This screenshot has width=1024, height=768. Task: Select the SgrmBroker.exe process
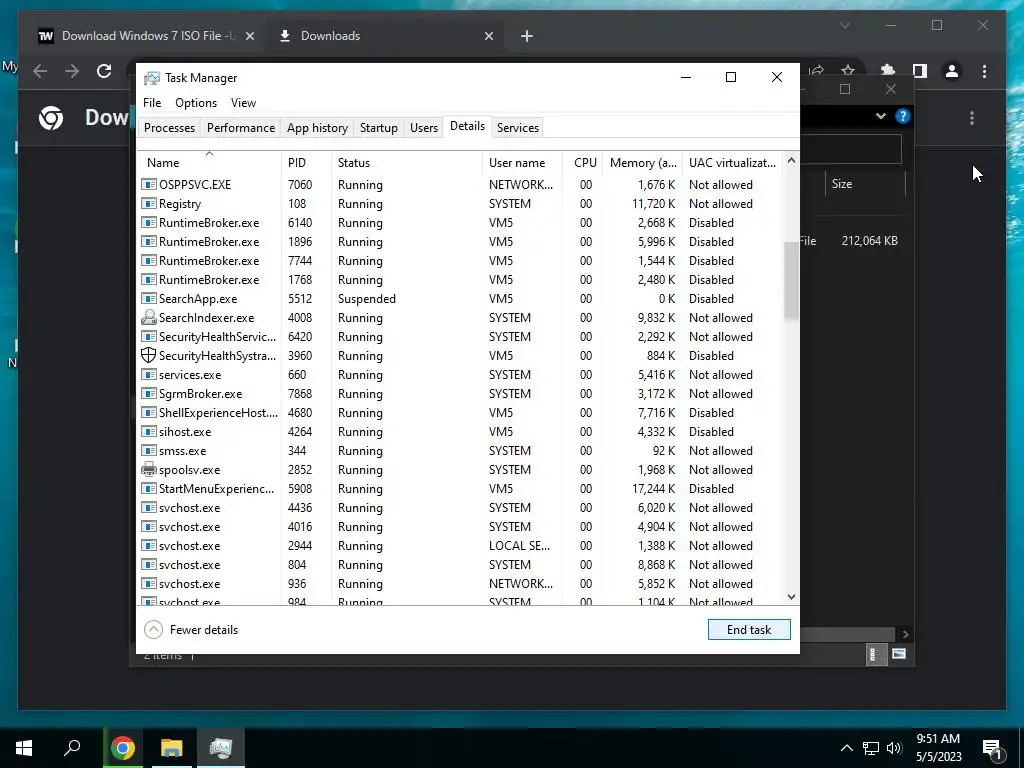pos(460,394)
